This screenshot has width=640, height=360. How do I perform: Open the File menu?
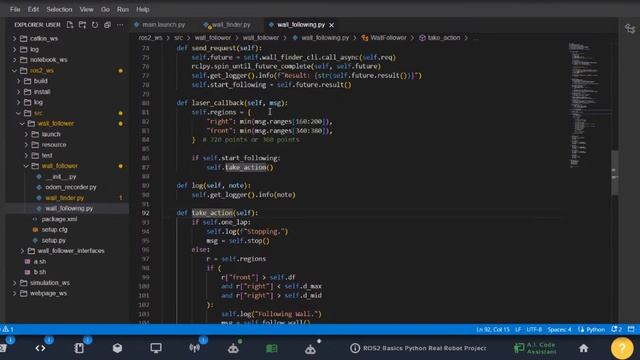click(x=15, y=9)
